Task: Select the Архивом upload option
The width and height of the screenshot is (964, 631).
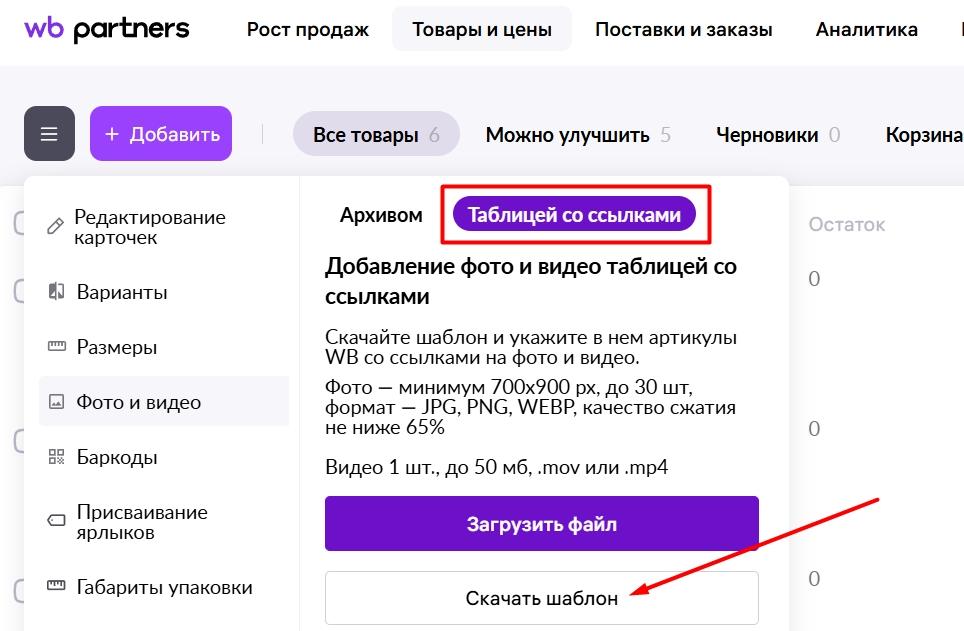Action: click(381, 215)
